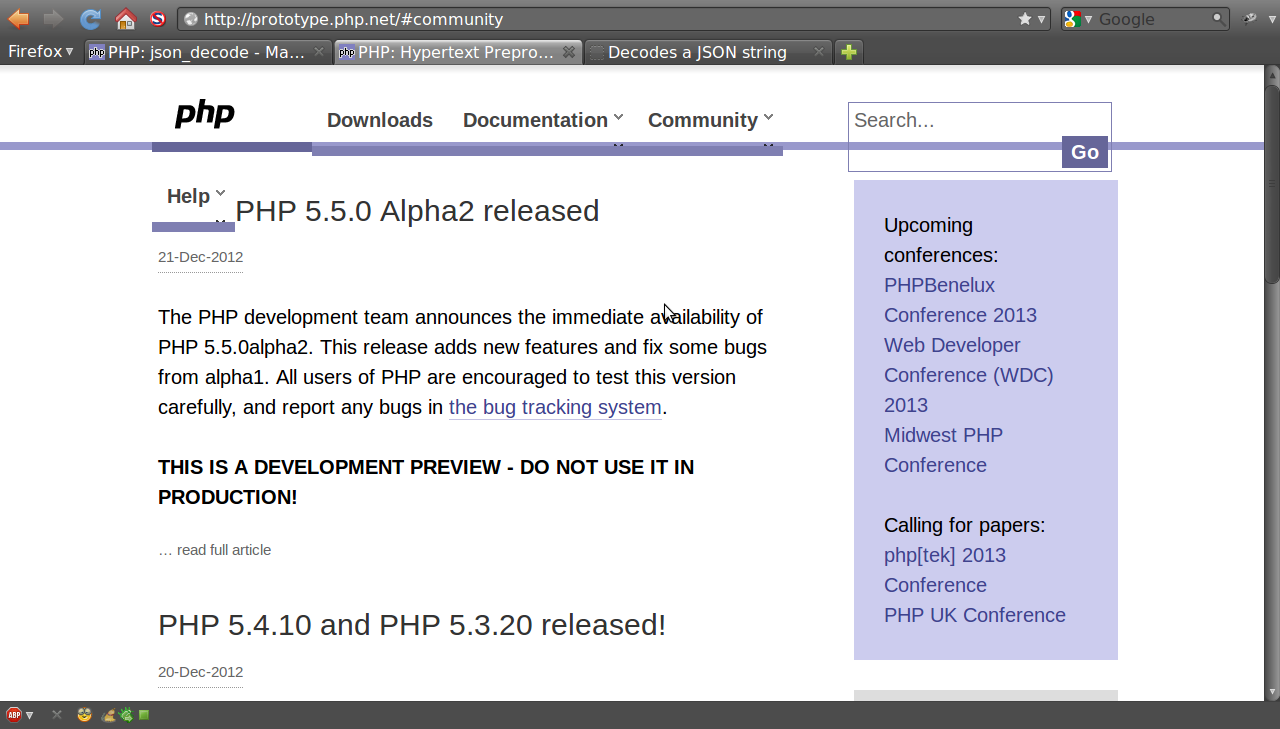Open the URL history dropdown arrow
The height and width of the screenshot is (729, 1280).
(1041, 19)
